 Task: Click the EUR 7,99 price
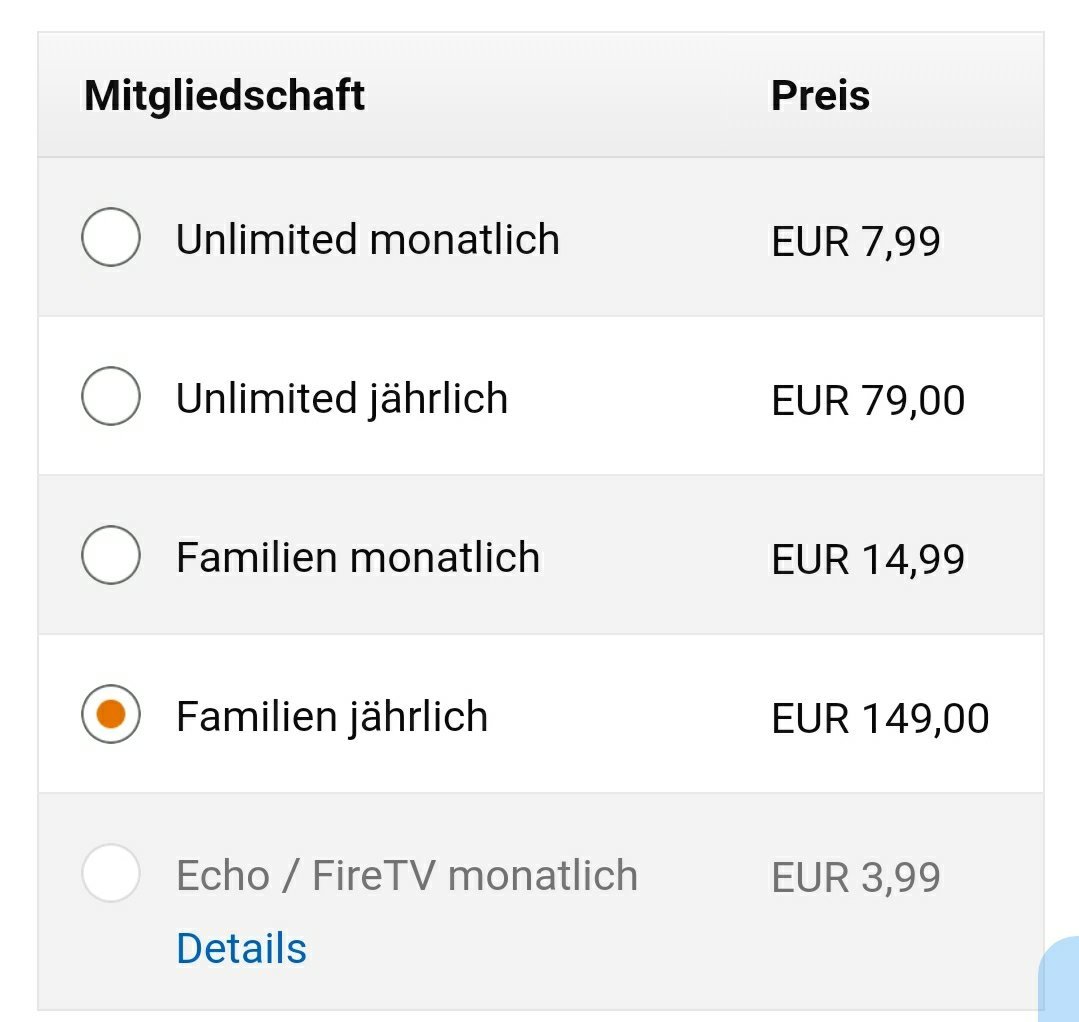tap(855, 242)
